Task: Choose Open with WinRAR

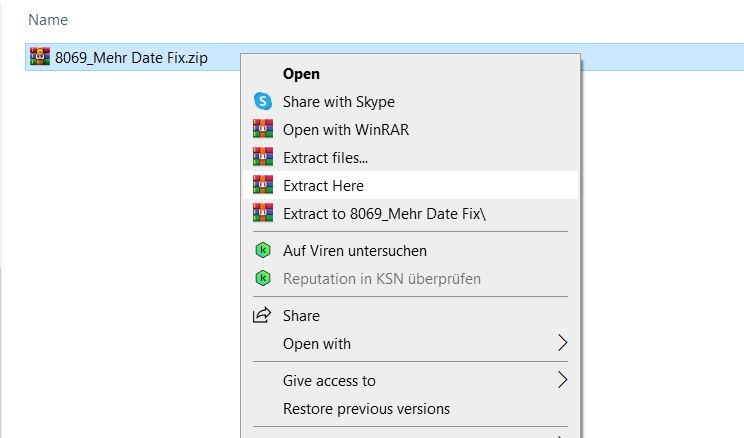Action: 345,129
